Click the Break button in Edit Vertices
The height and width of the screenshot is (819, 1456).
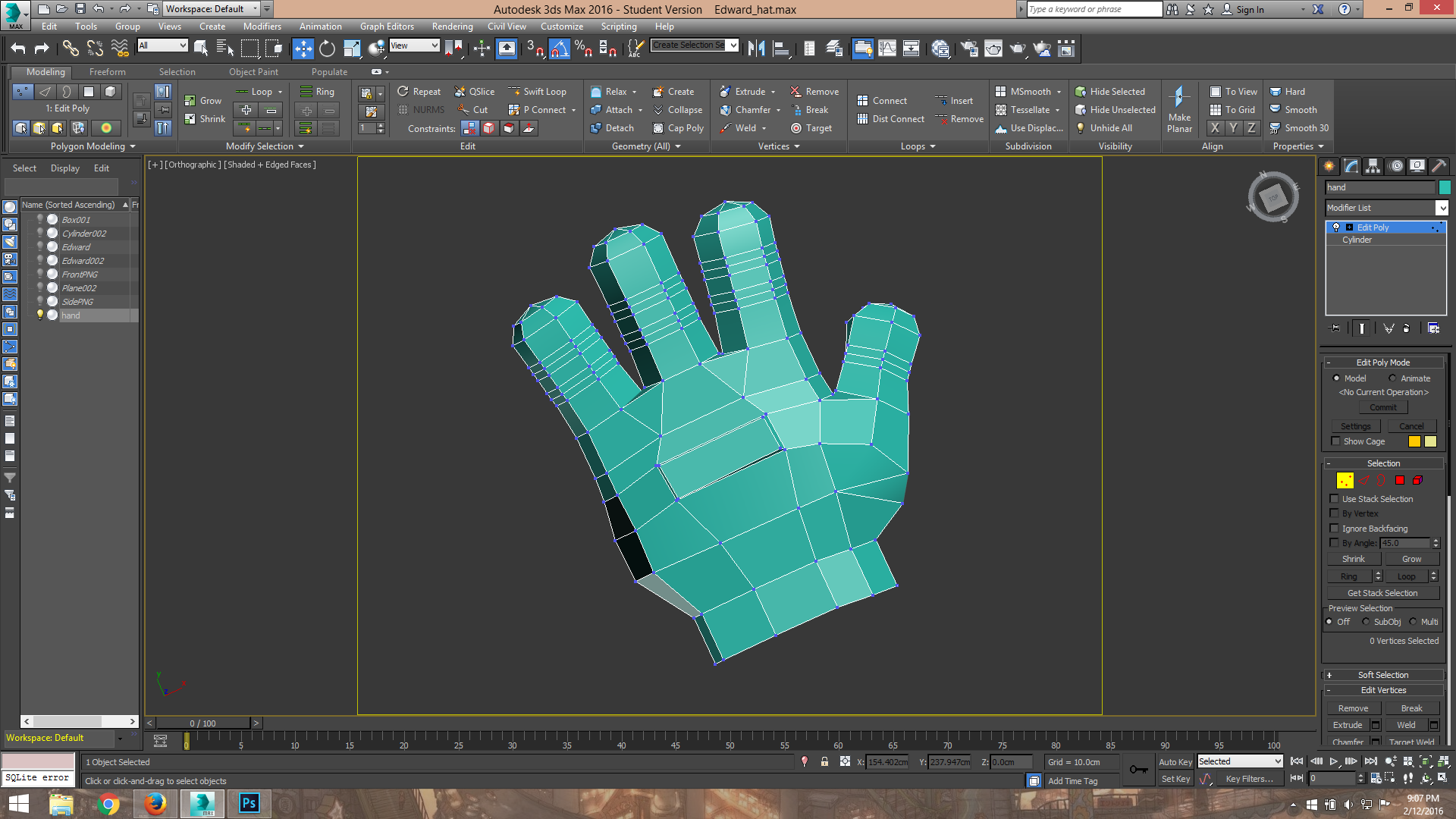[1411, 708]
